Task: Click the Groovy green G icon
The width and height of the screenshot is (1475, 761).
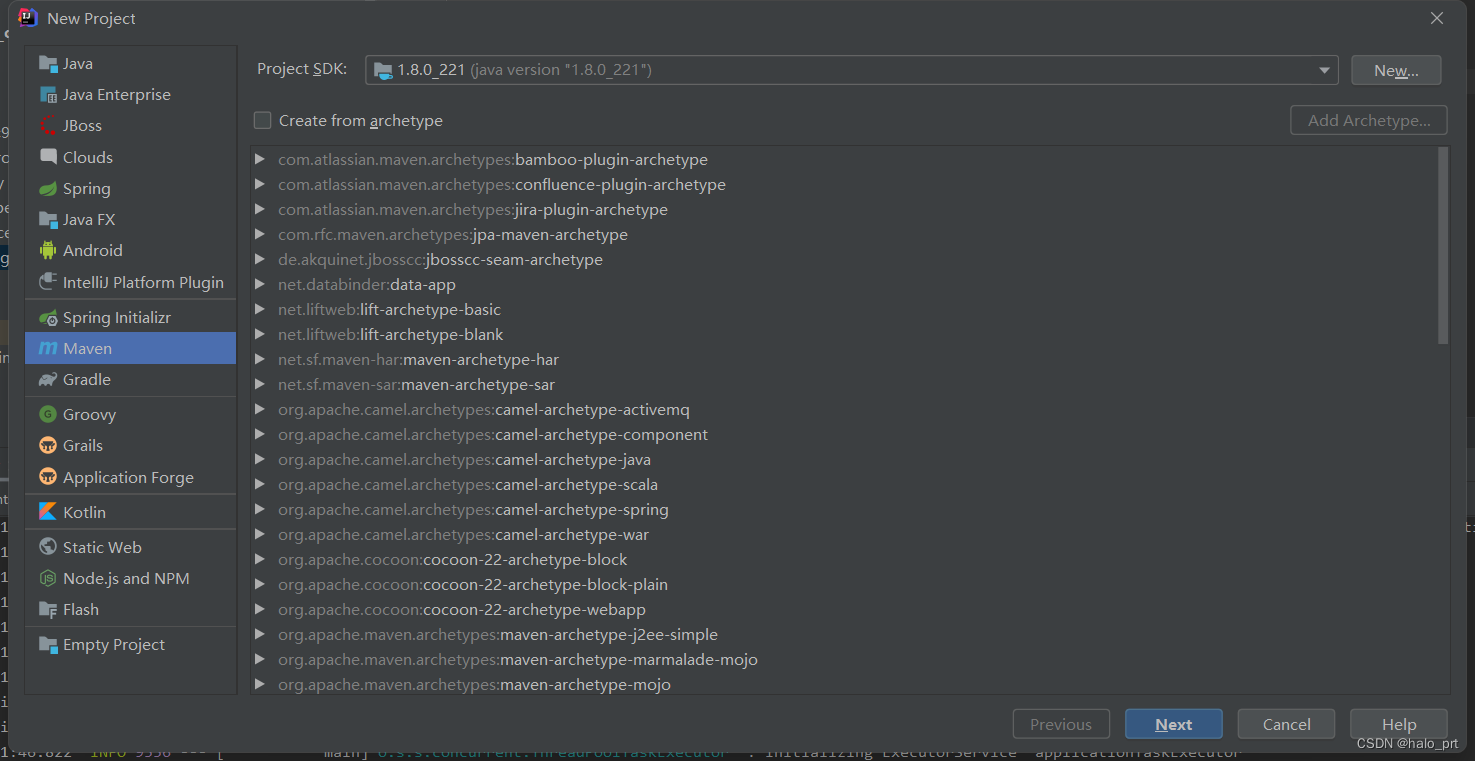Action: (48, 415)
